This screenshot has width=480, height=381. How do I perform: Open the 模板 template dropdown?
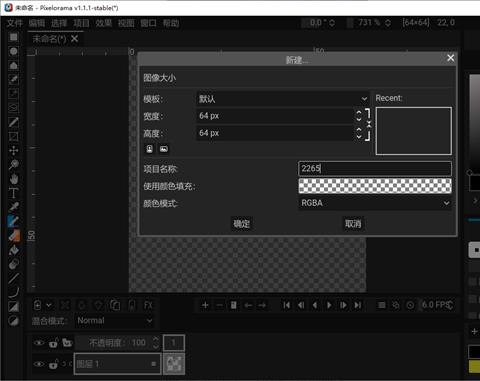click(x=283, y=99)
